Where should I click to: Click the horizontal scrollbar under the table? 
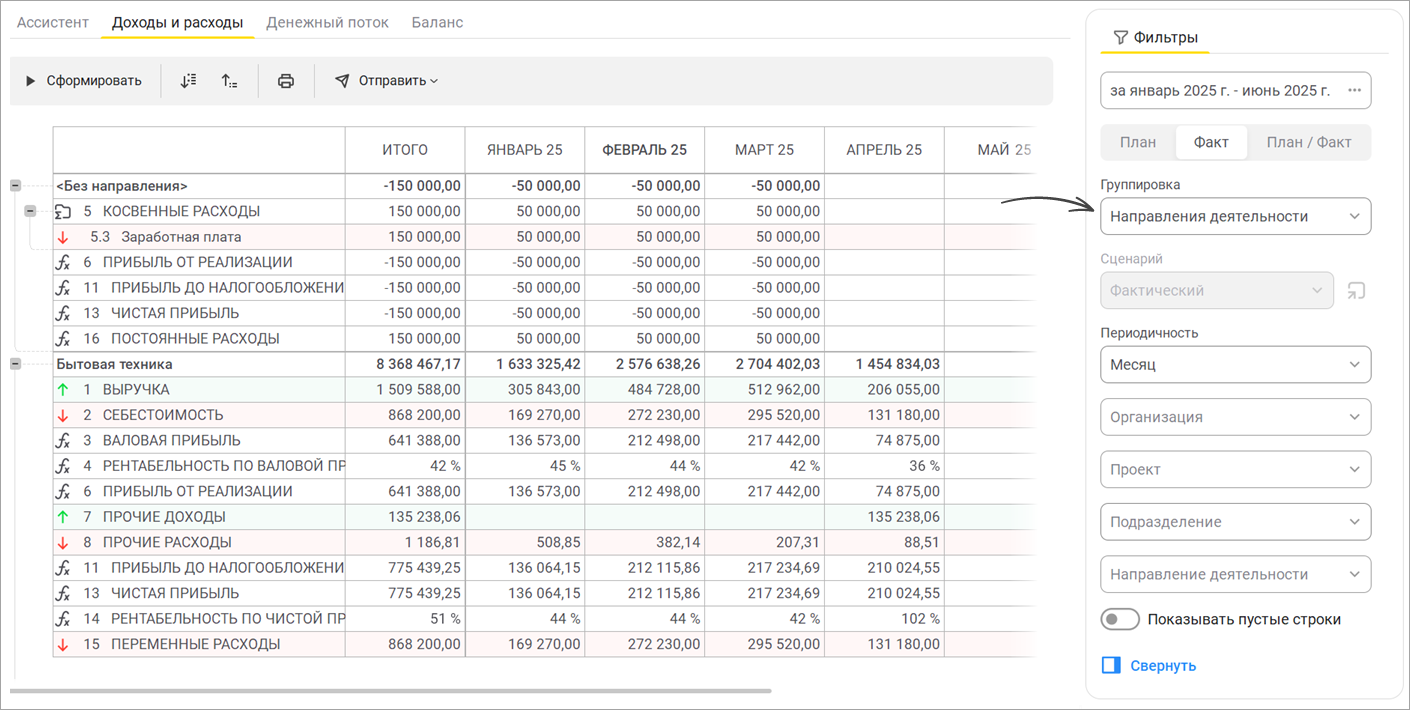[x=390, y=691]
